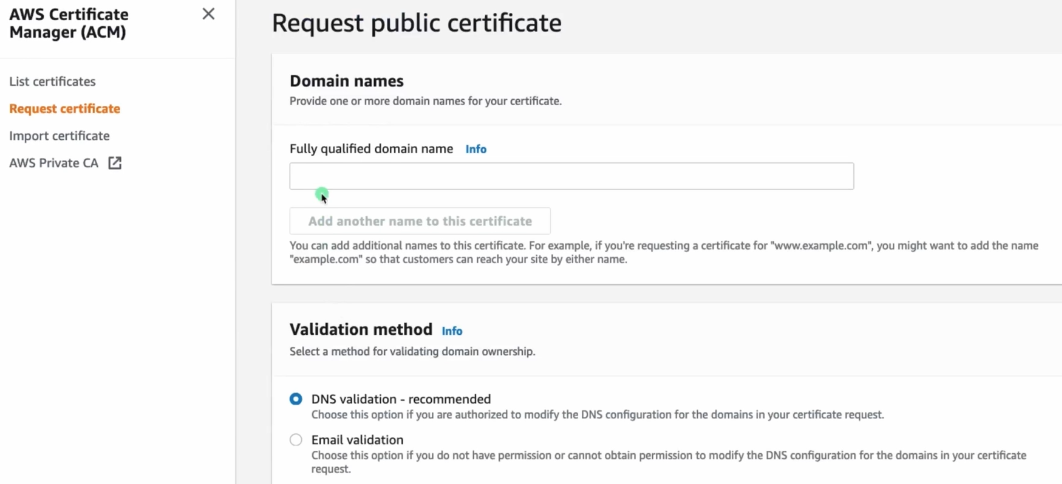Click the Domain names section heading
1062x484 pixels.
(346, 81)
